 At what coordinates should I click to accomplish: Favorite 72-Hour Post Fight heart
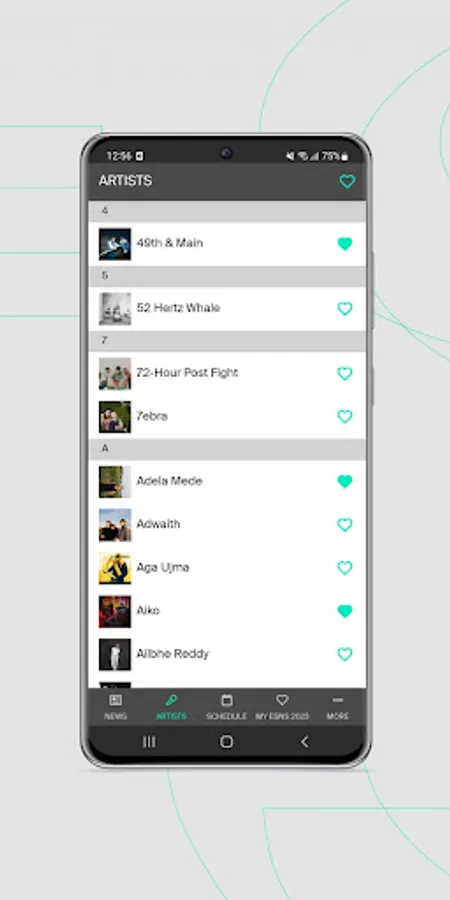point(344,374)
